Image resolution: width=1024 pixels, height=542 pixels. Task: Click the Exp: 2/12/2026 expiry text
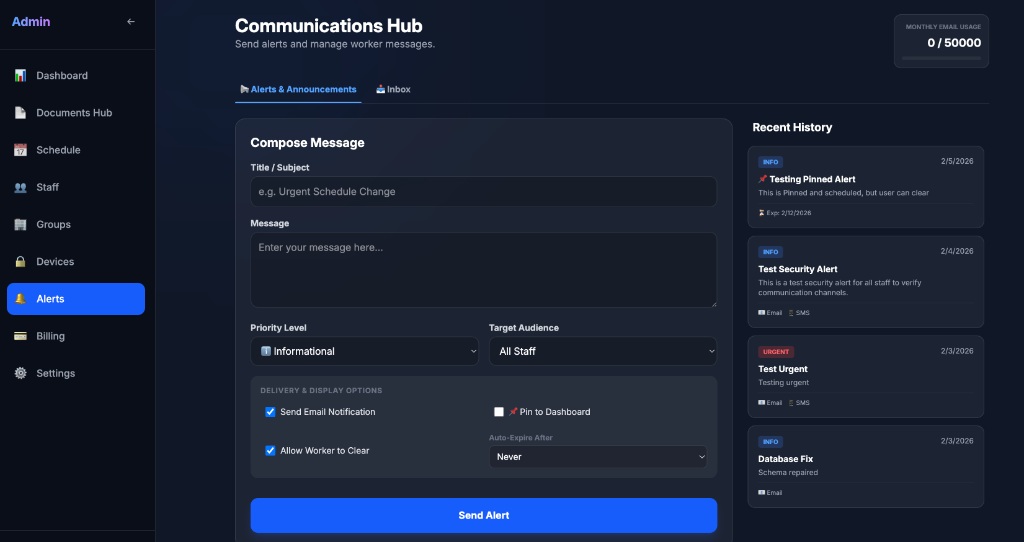click(x=789, y=213)
